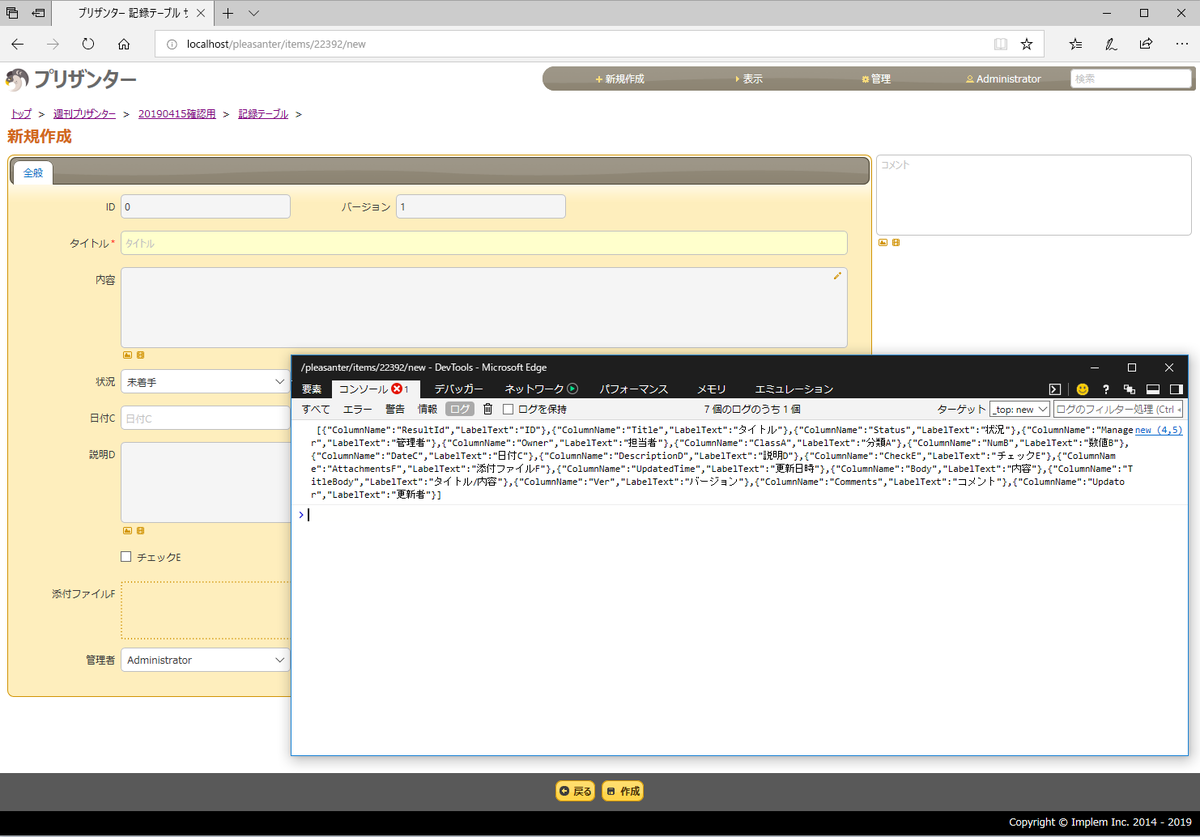Click the image icon under コメント
Image resolution: width=1200 pixels, height=837 pixels.
tap(883, 242)
